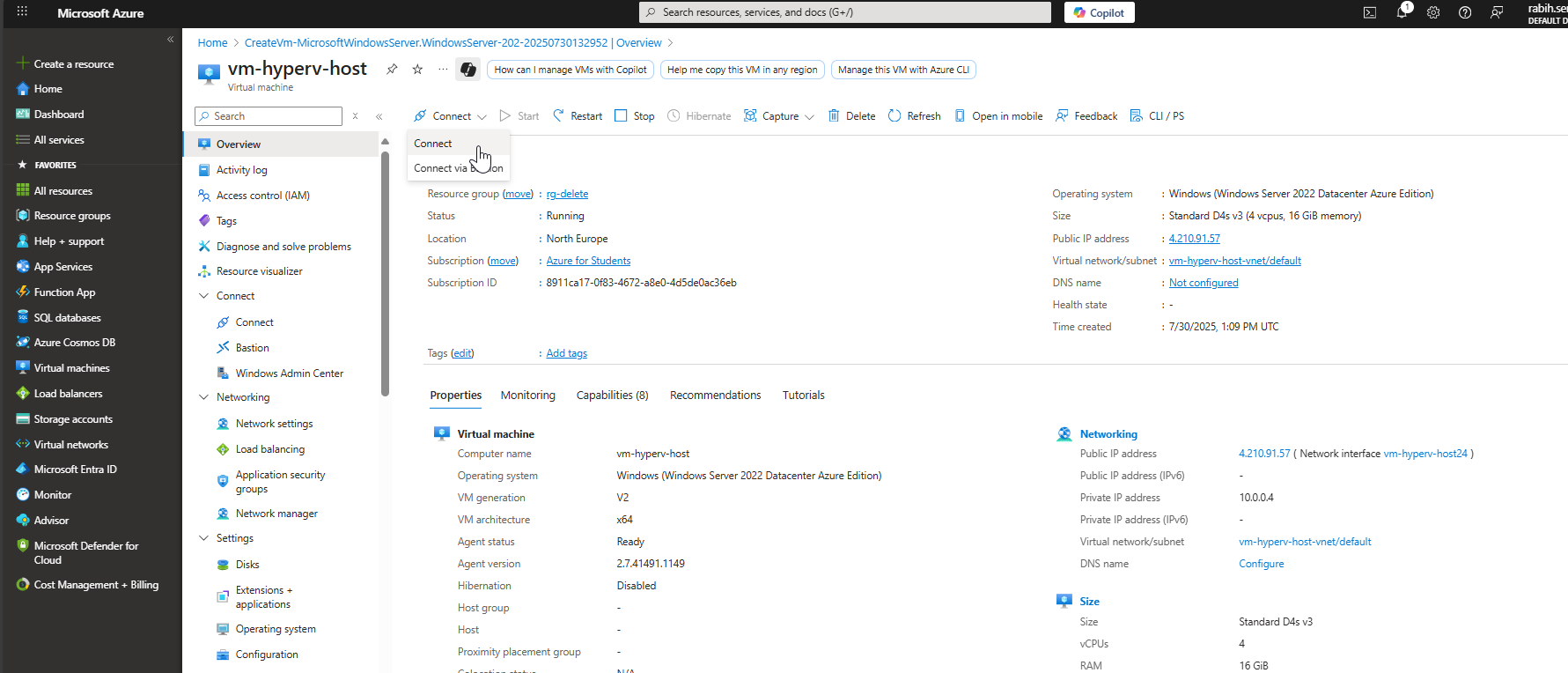
Task: Open the rg-delete resource group link
Action: tap(567, 194)
